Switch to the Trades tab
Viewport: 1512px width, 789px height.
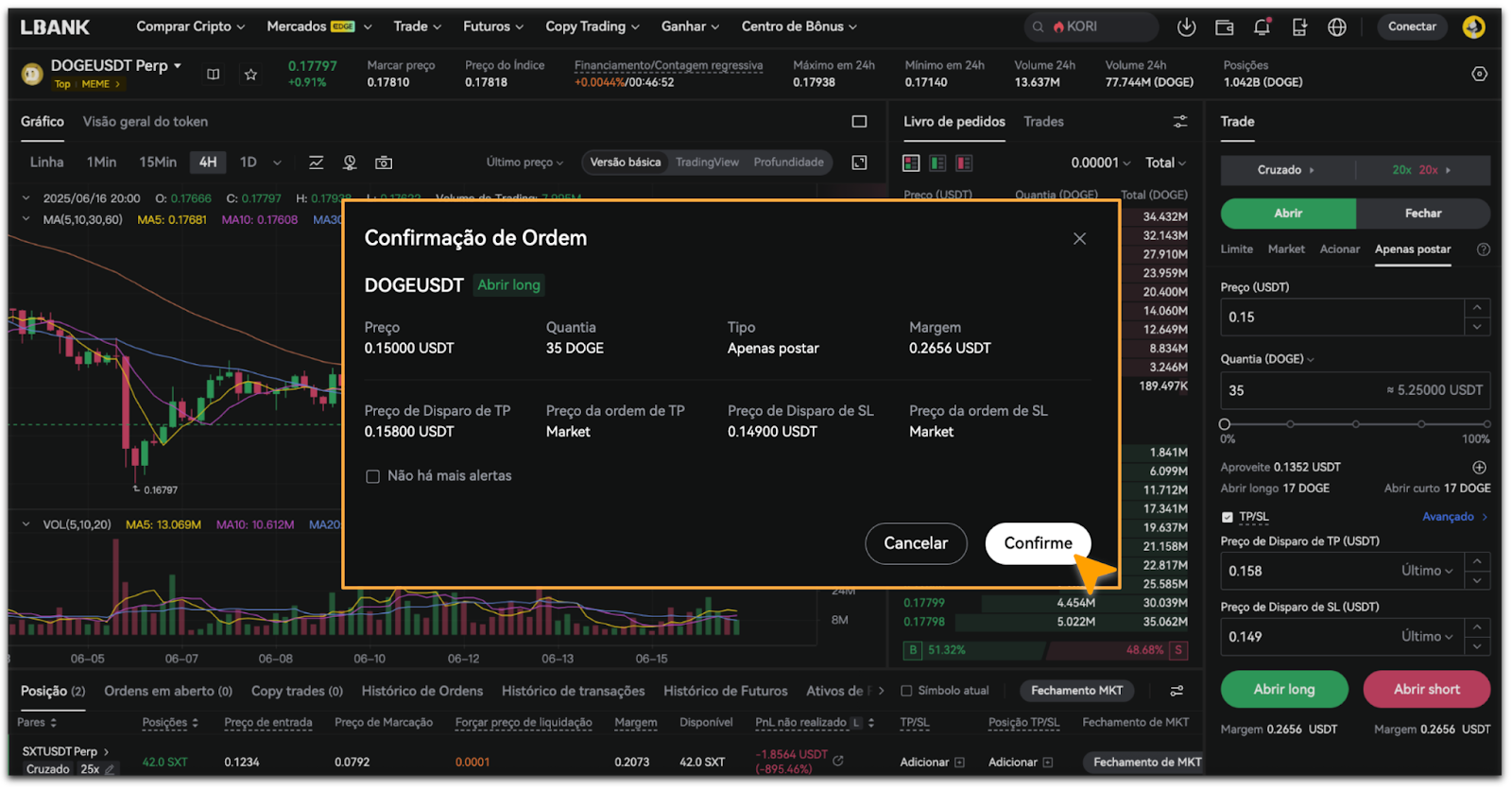(1043, 122)
